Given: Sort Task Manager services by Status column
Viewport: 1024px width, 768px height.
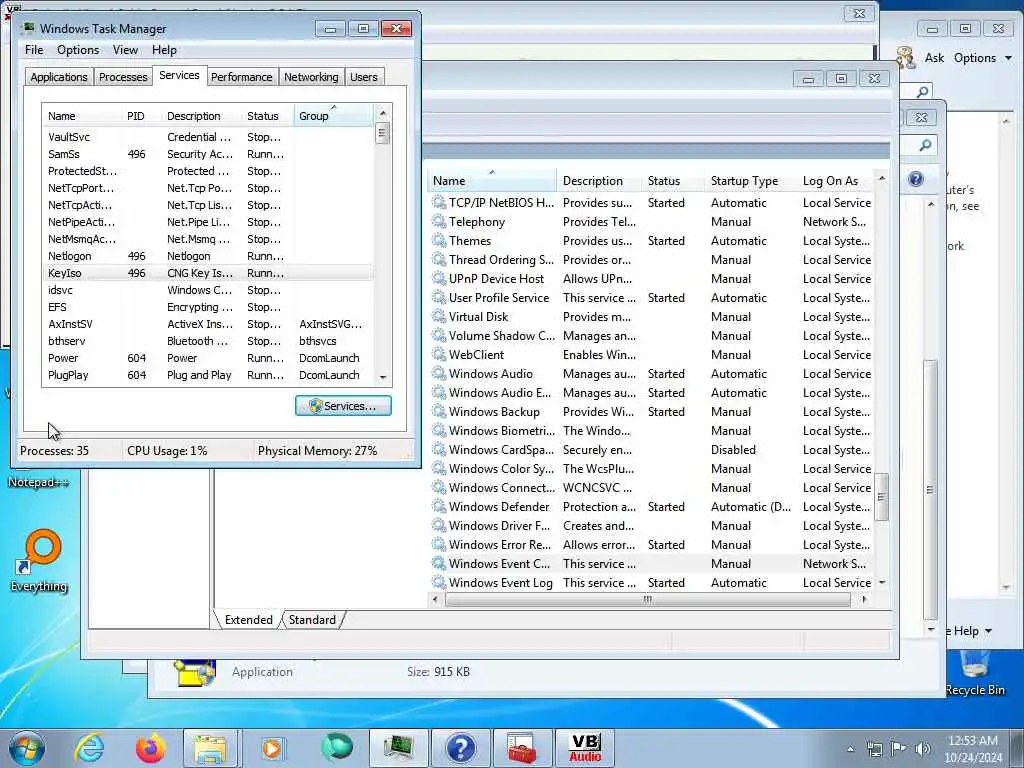Looking at the screenshot, I should coord(267,116).
